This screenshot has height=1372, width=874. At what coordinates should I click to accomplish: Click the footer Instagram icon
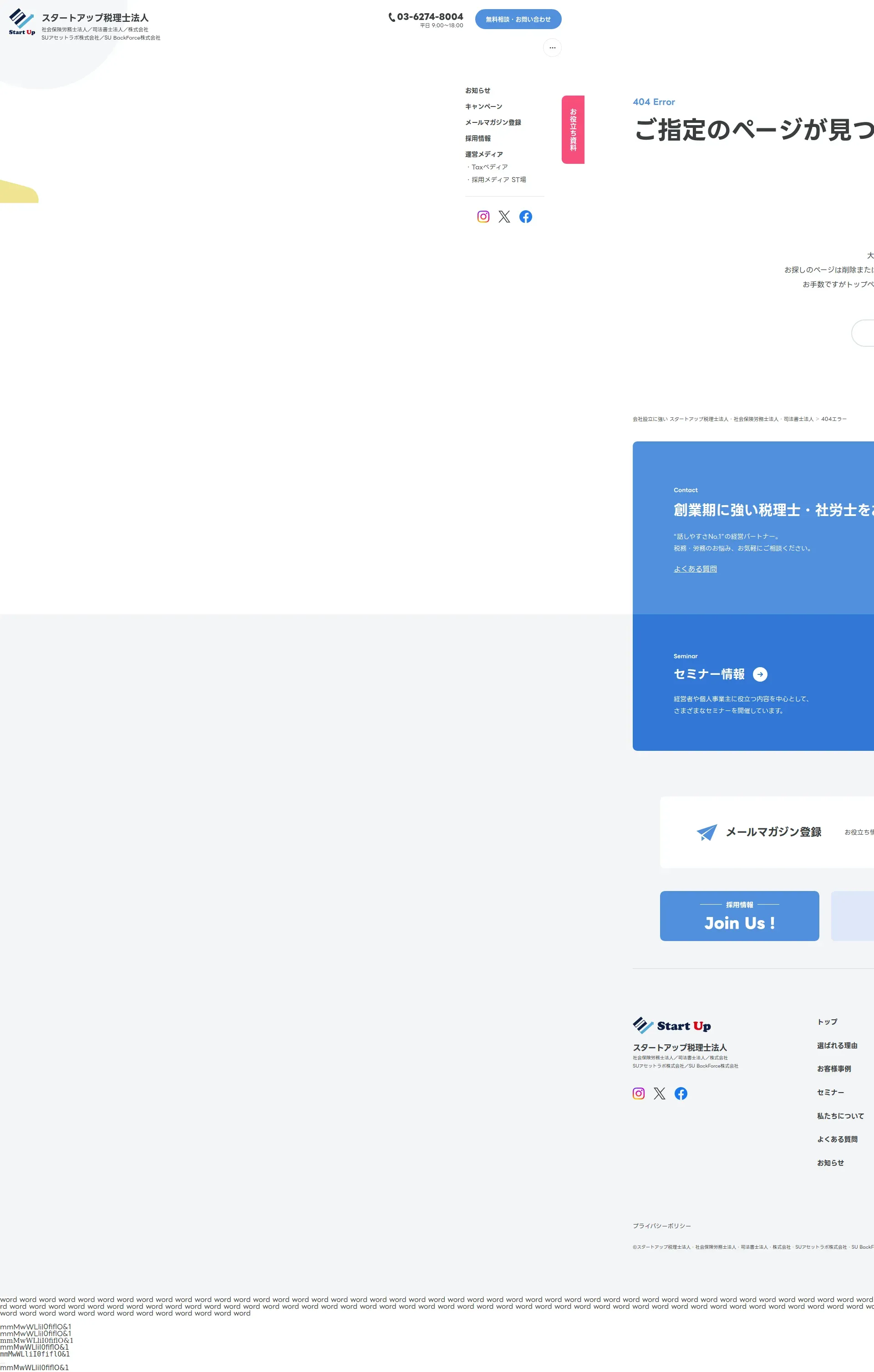tap(638, 1094)
